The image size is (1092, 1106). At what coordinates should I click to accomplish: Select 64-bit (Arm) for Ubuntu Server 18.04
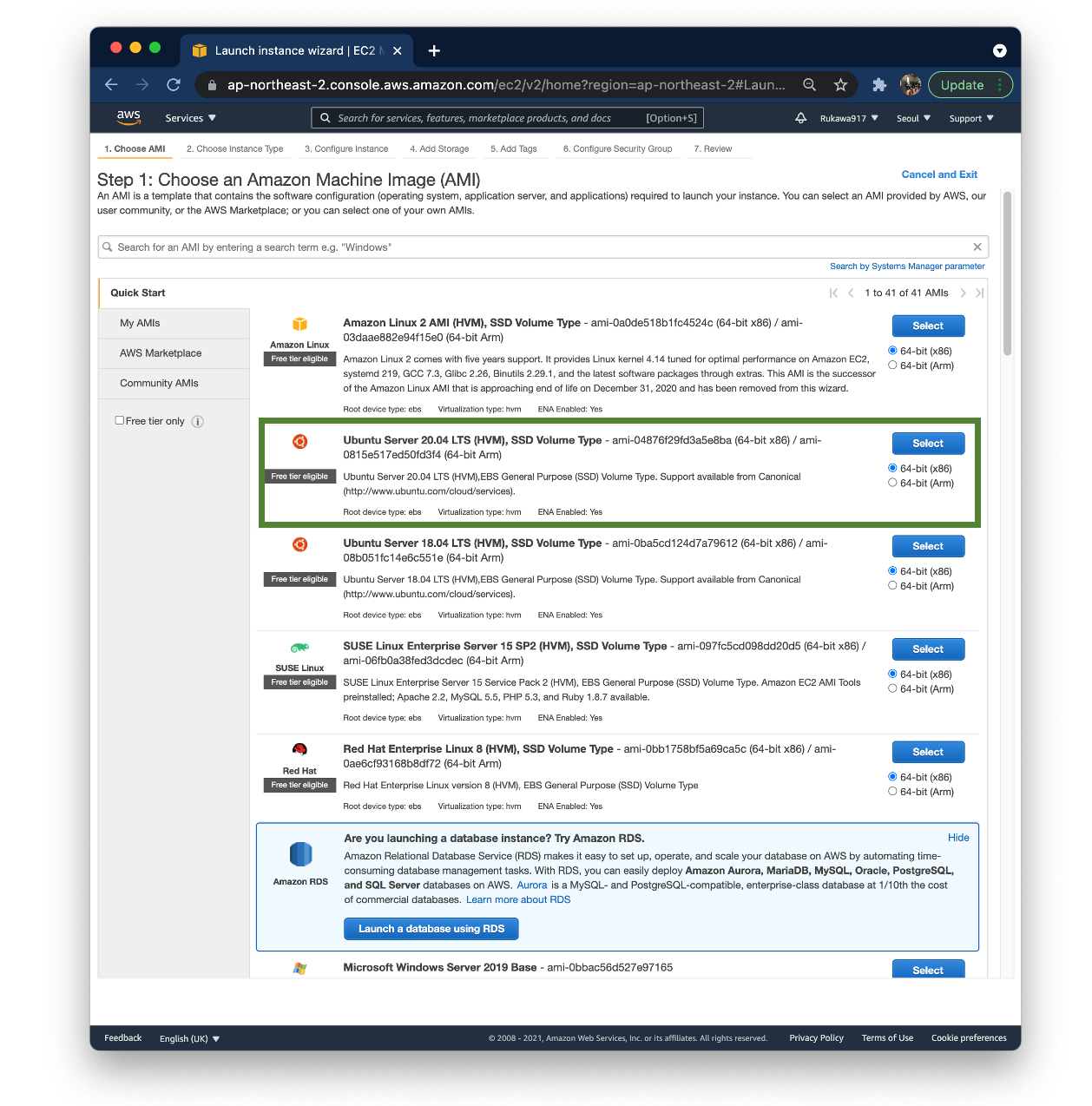pyautogui.click(x=892, y=586)
